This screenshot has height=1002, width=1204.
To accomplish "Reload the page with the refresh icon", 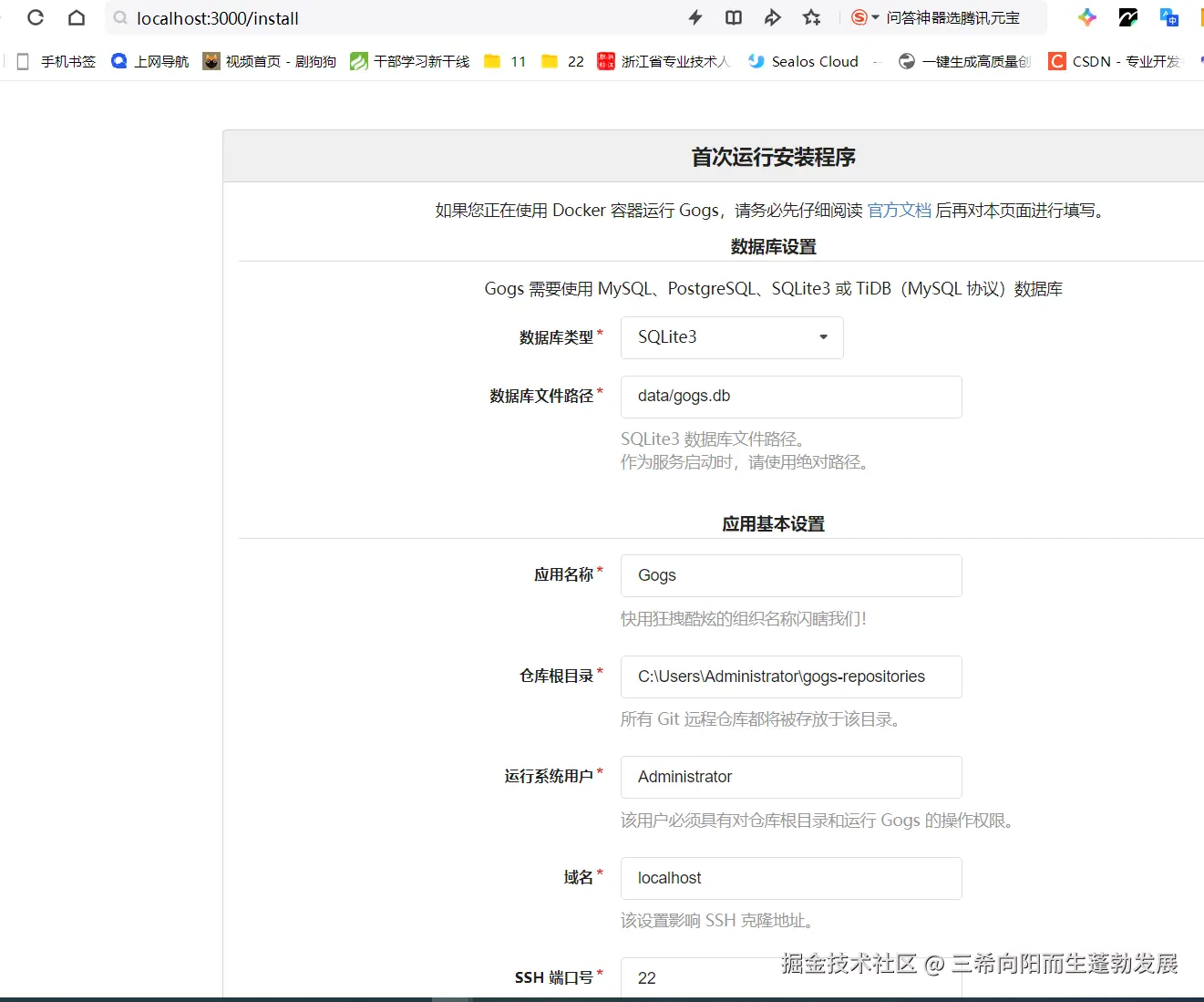I will tap(36, 17).
